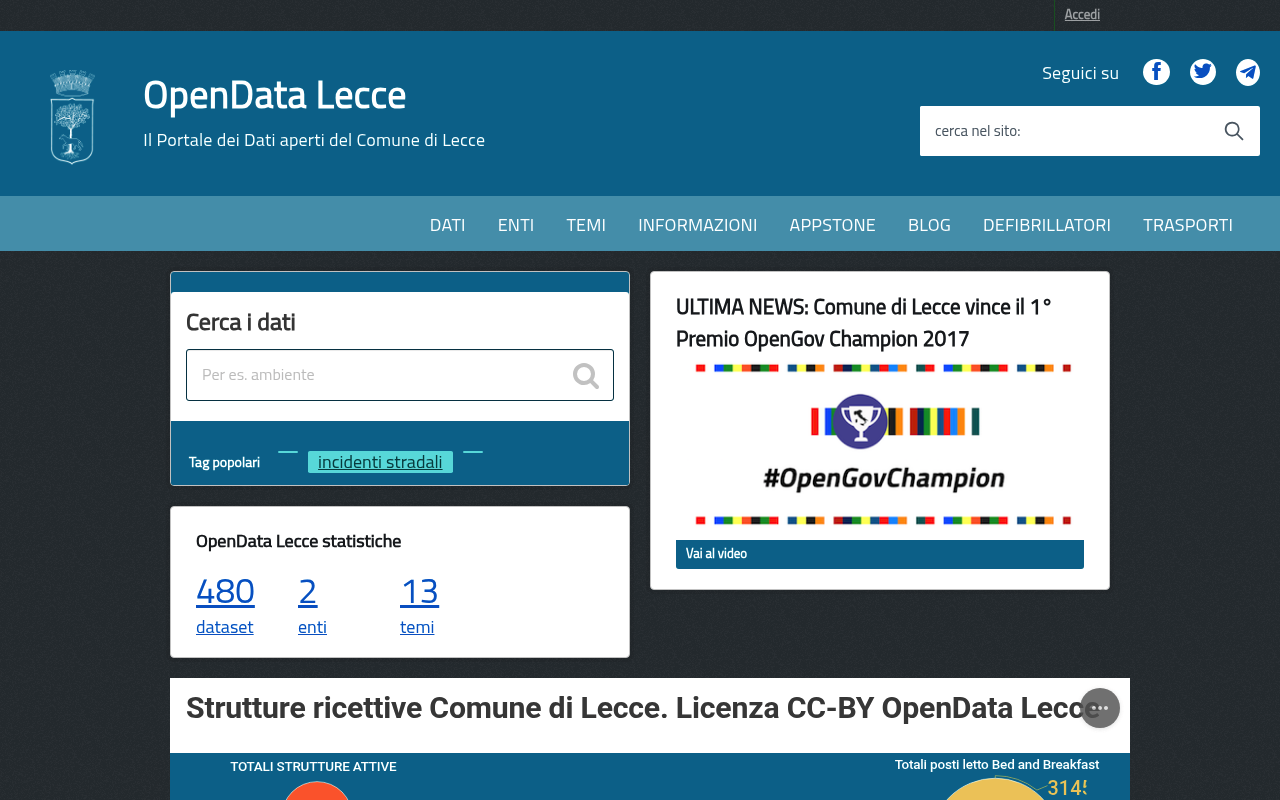The image size is (1280, 800).
Task: Click 'TOTALI STRUTTURE ATTIVE' chart label
Action: pos(314,767)
